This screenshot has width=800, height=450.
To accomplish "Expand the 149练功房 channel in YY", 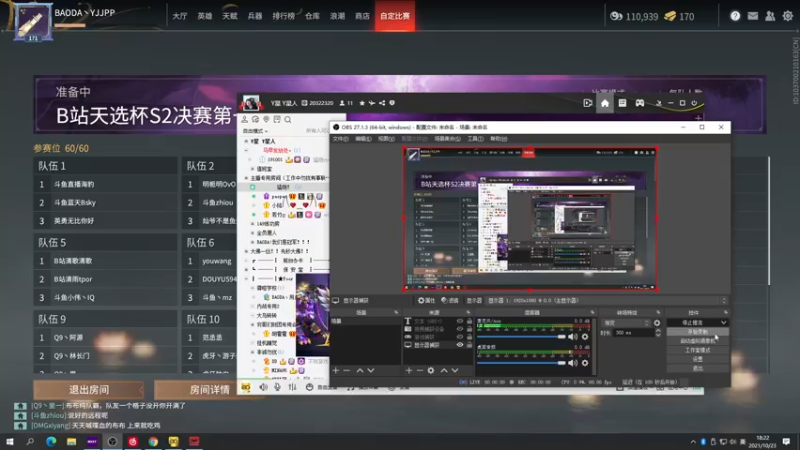I will pyautogui.click(x=253, y=223).
